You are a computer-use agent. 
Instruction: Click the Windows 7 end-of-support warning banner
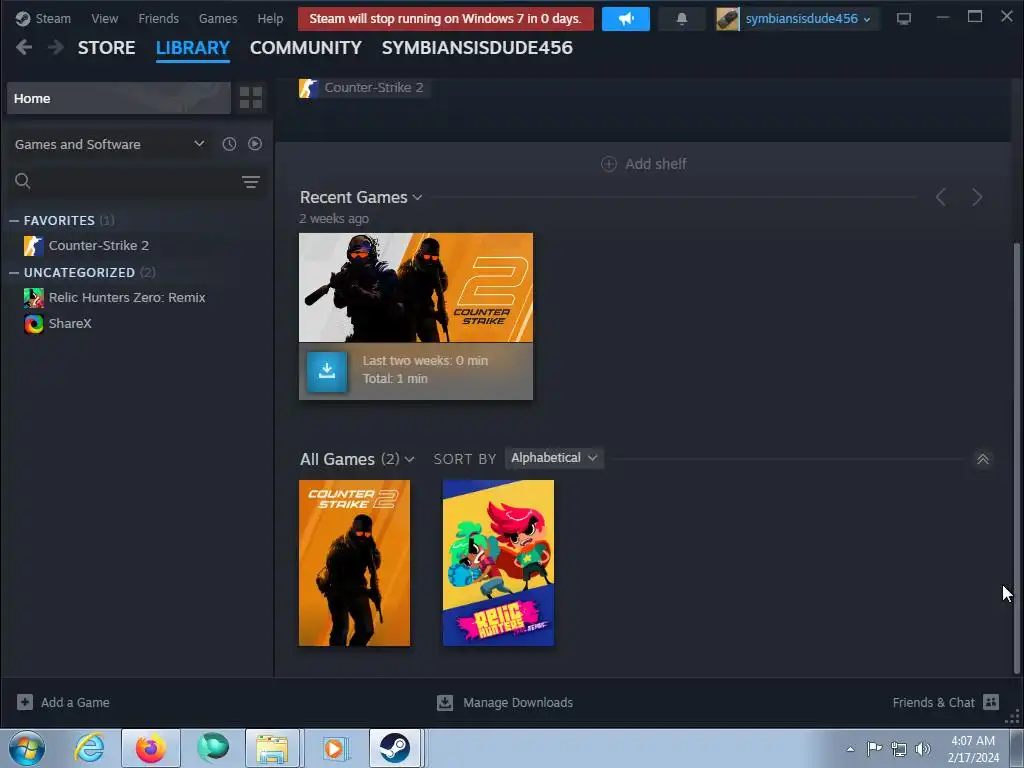pos(445,19)
